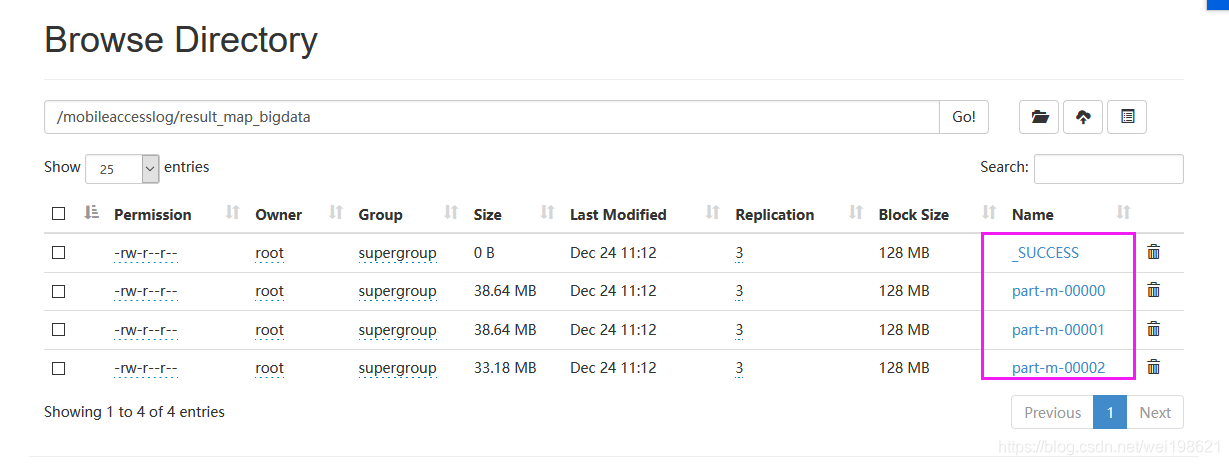Click supergroup in the part-m-00001 row
The width and height of the screenshot is (1229, 465).
(397, 330)
